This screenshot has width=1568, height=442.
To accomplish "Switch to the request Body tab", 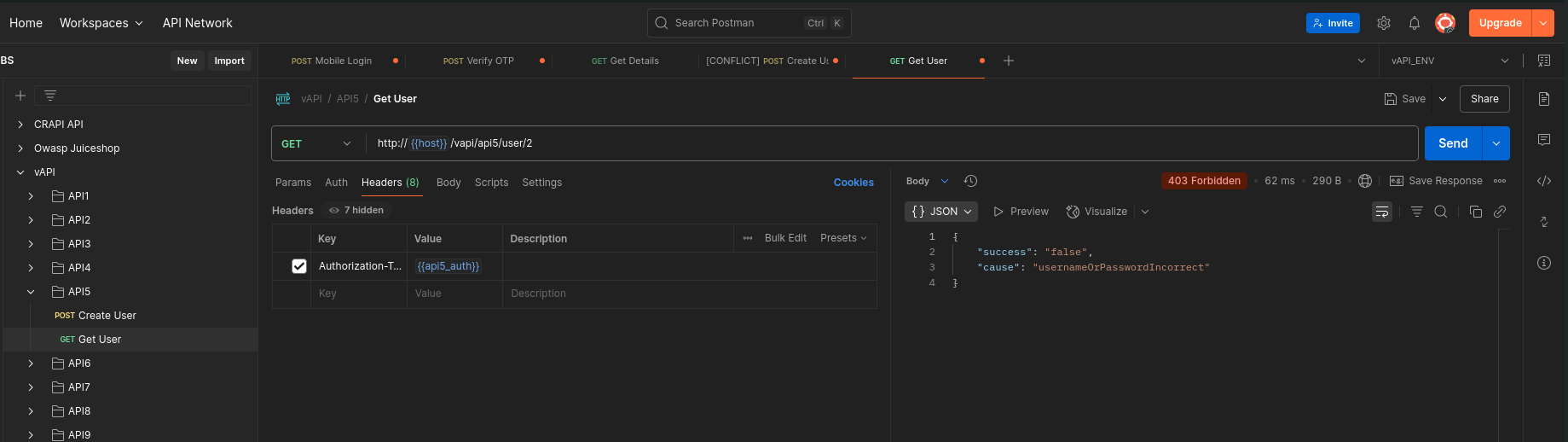I will (448, 183).
